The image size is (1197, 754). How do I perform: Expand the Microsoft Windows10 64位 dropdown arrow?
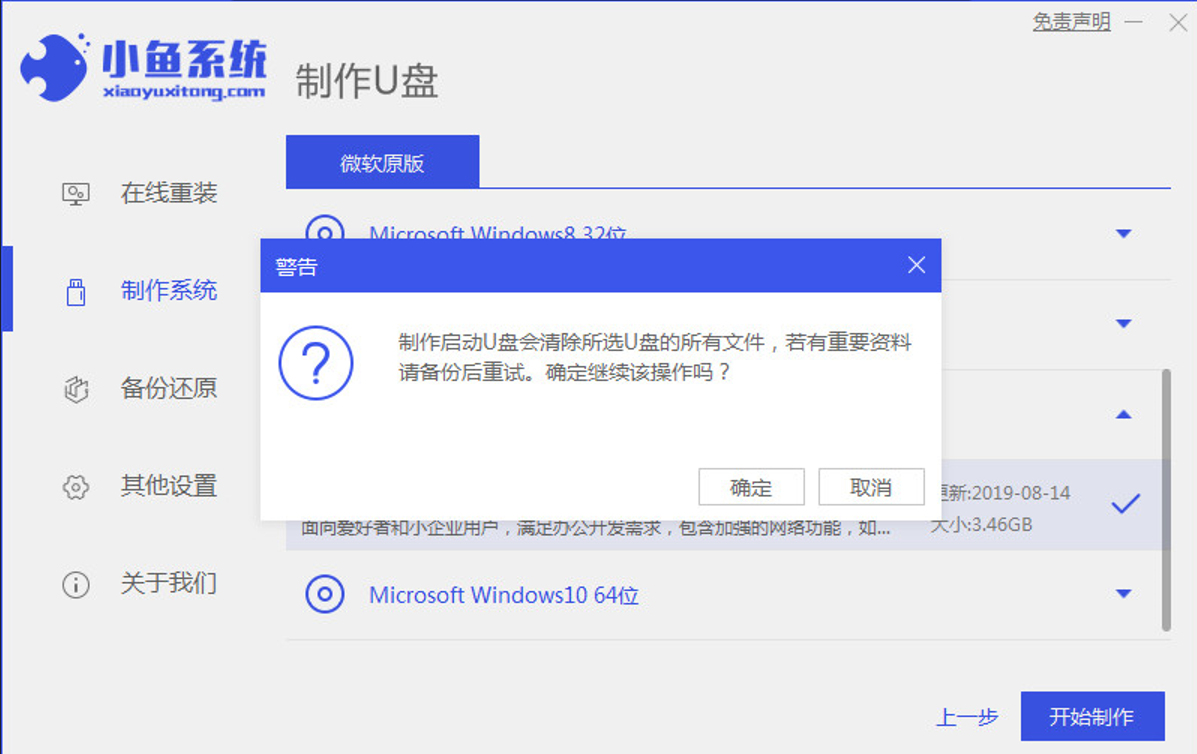[1124, 595]
